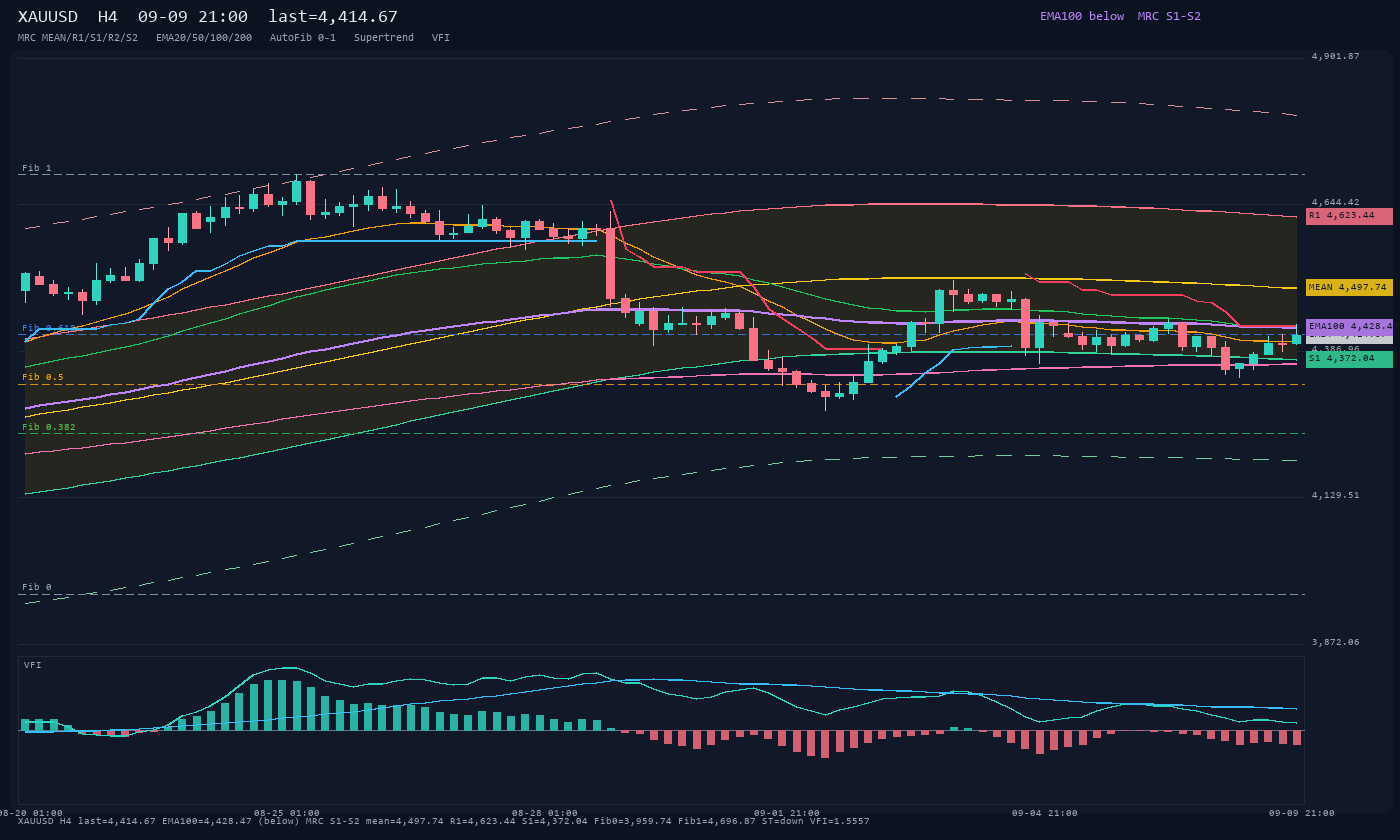
Task: Click the 3,872.06 price axis label
Action: click(x=1336, y=642)
